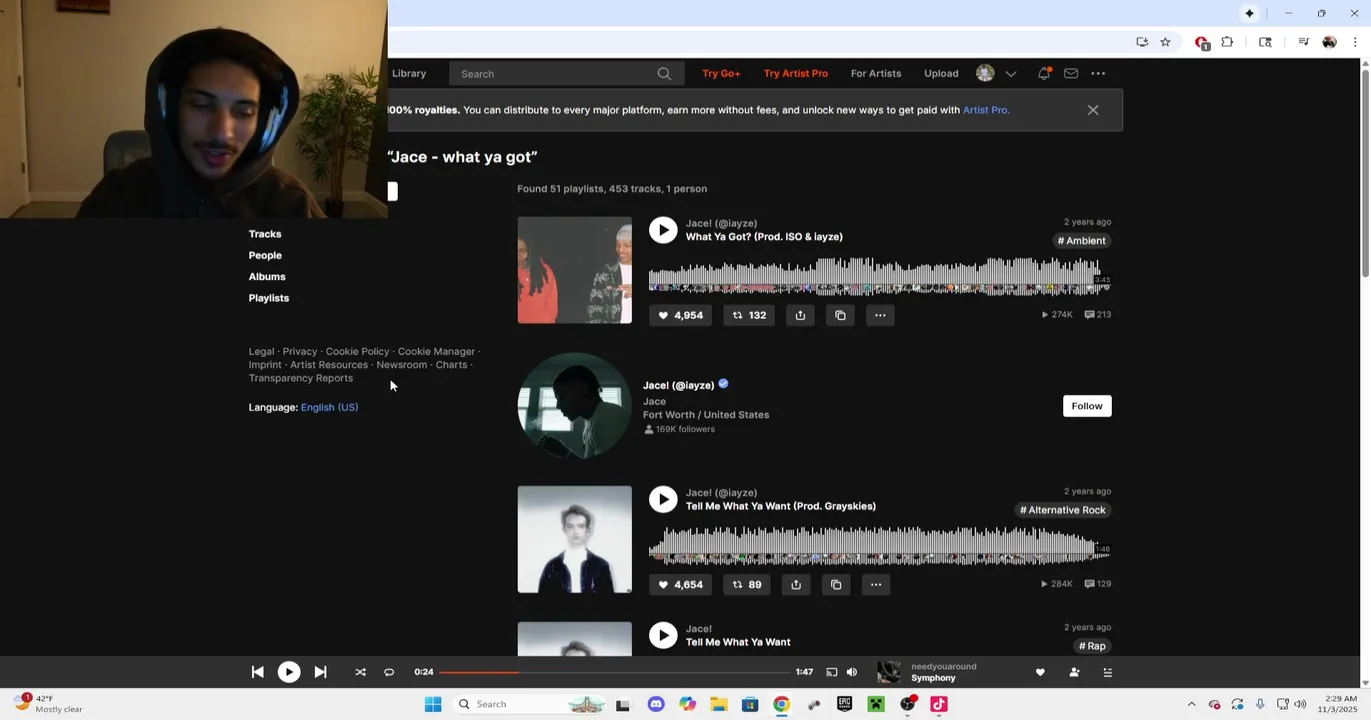The image size is (1371, 720).
Task: Seek along the player progress bar
Action: [614, 672]
